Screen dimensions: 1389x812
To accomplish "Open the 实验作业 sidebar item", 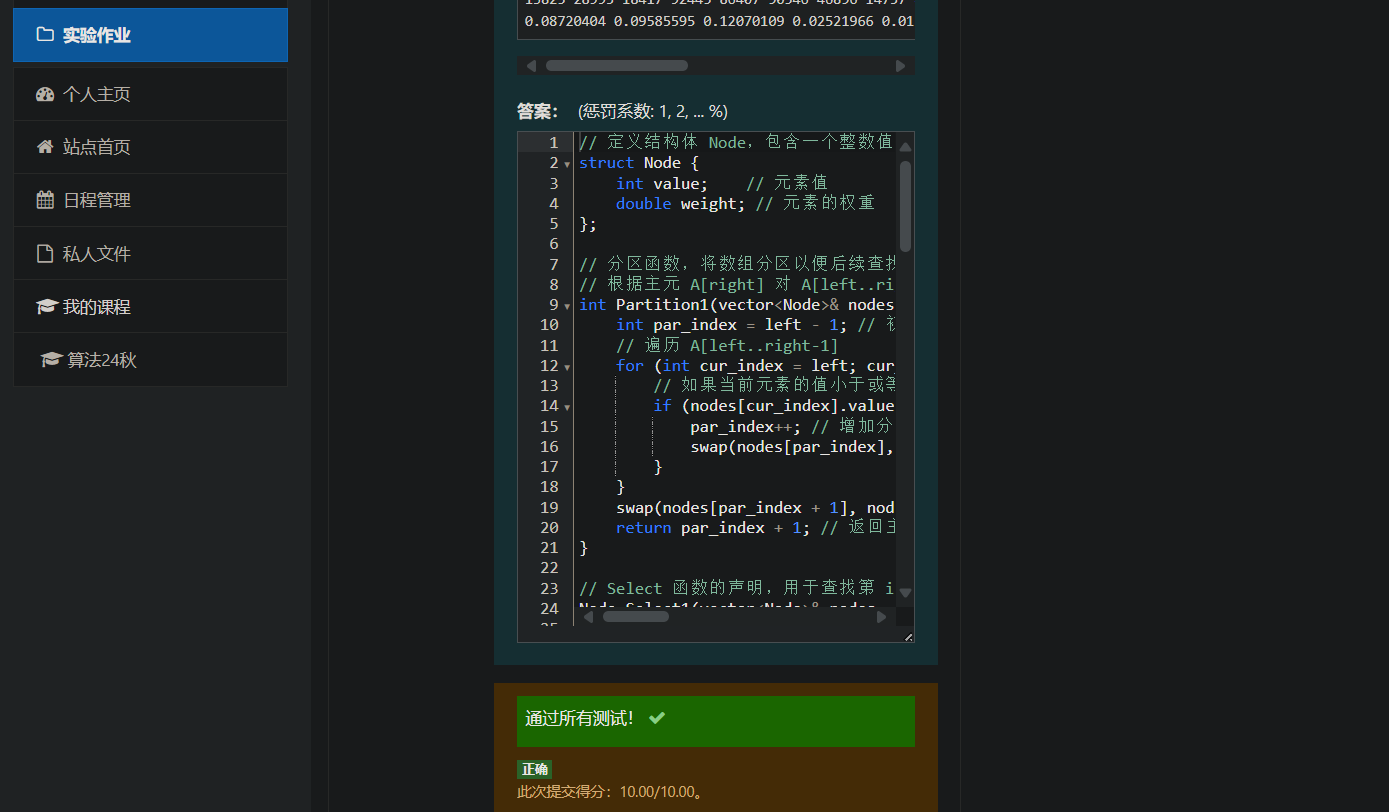I will (150, 35).
